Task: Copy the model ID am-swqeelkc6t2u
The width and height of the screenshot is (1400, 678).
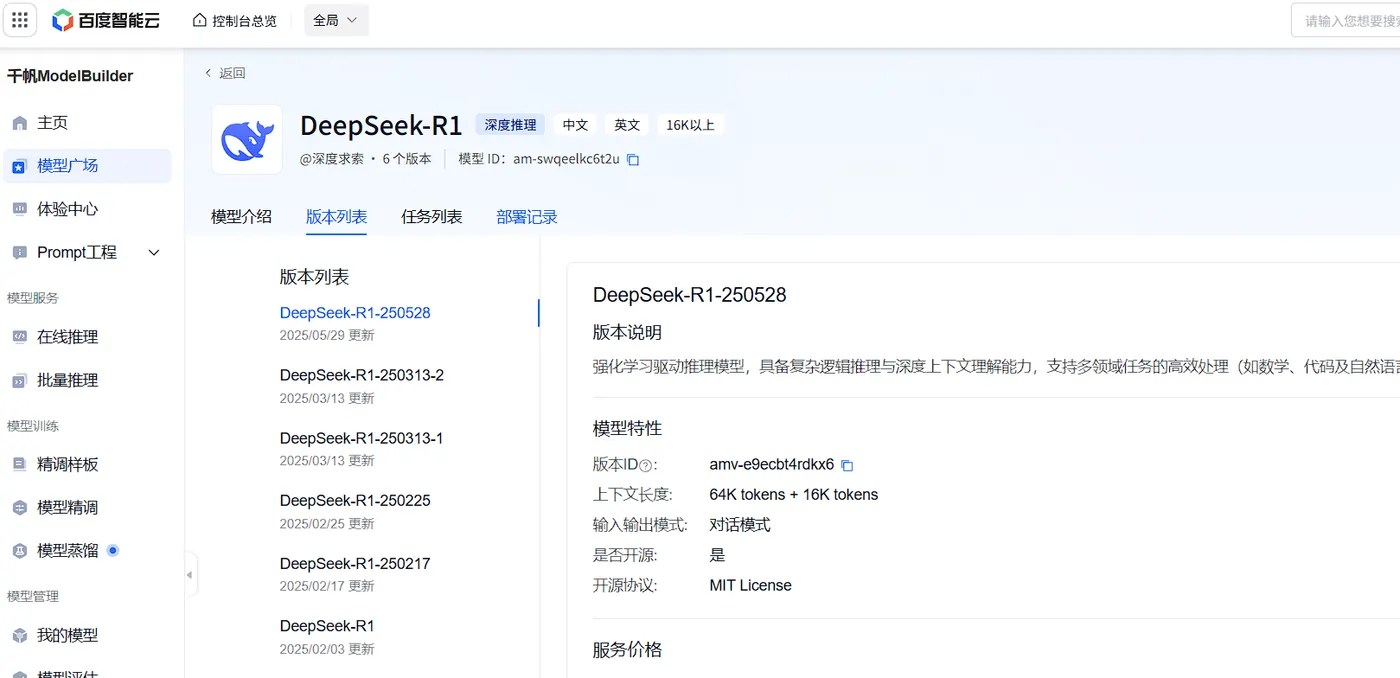Action: 633,159
